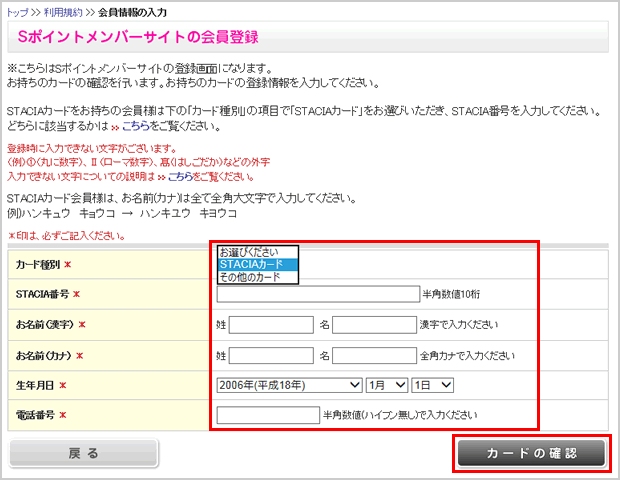Open the 利用規約 breadcrumb link
This screenshot has width=620, height=480.
pos(63,12)
